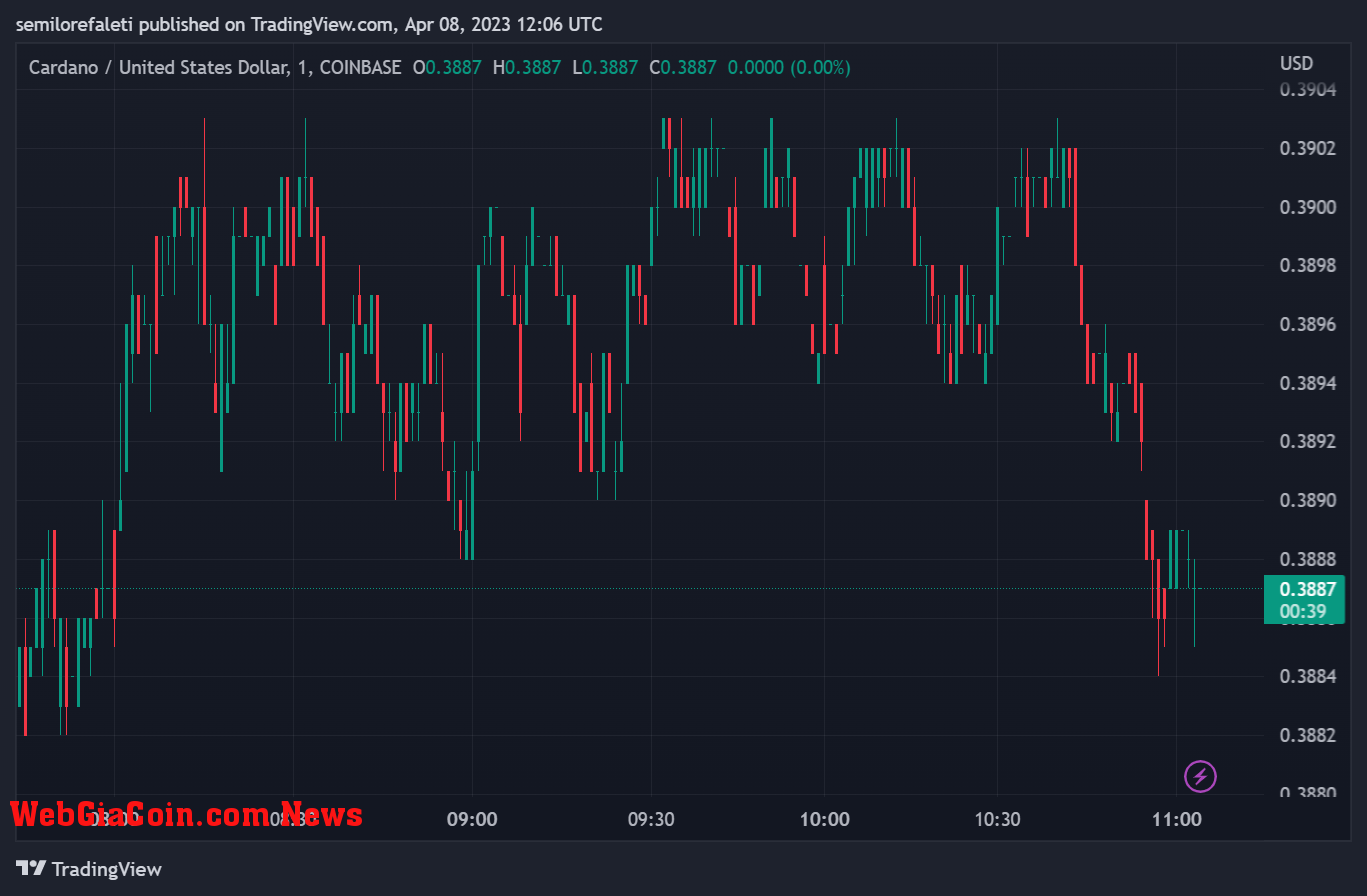The image size is (1367, 896).
Task: Click the open value O0.3887
Action: tap(447, 67)
